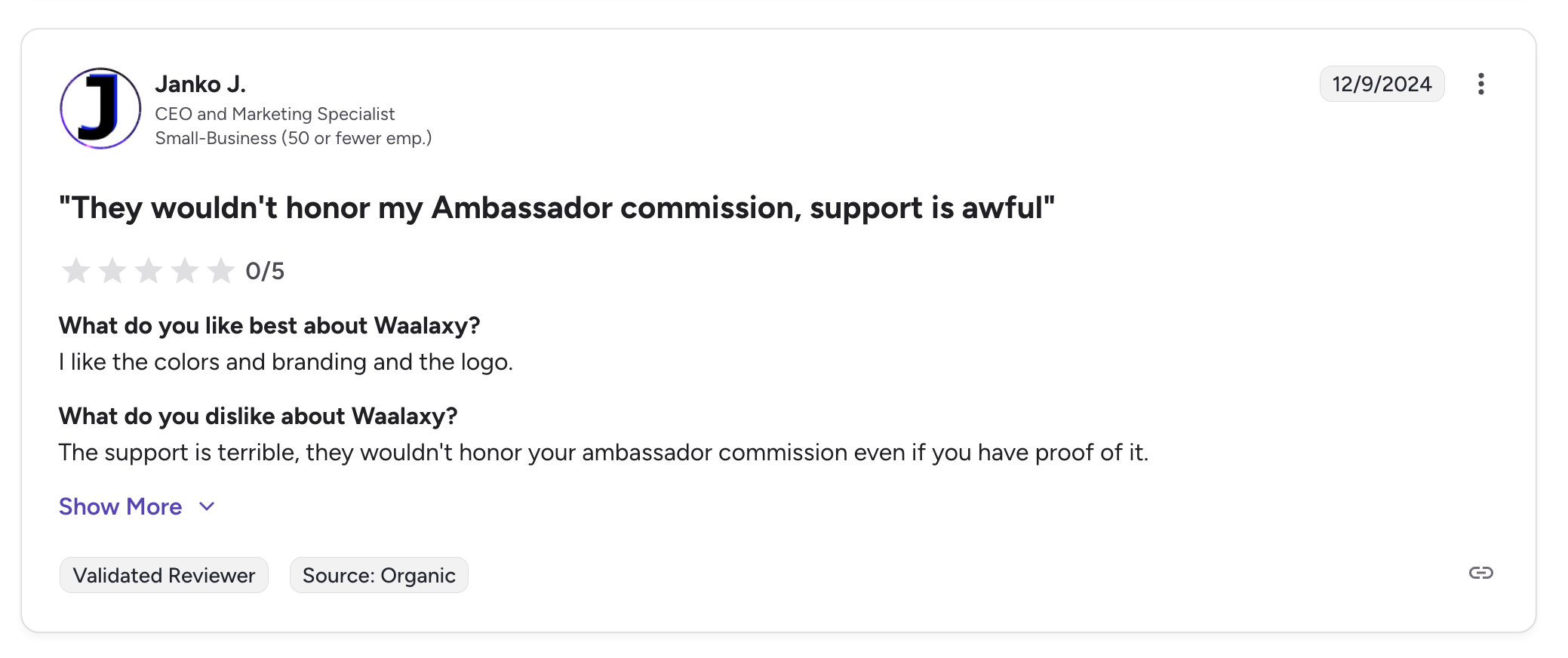Screen dimensions: 1568x658
Task: Click the 'What do you like best' heading
Action: (269, 325)
